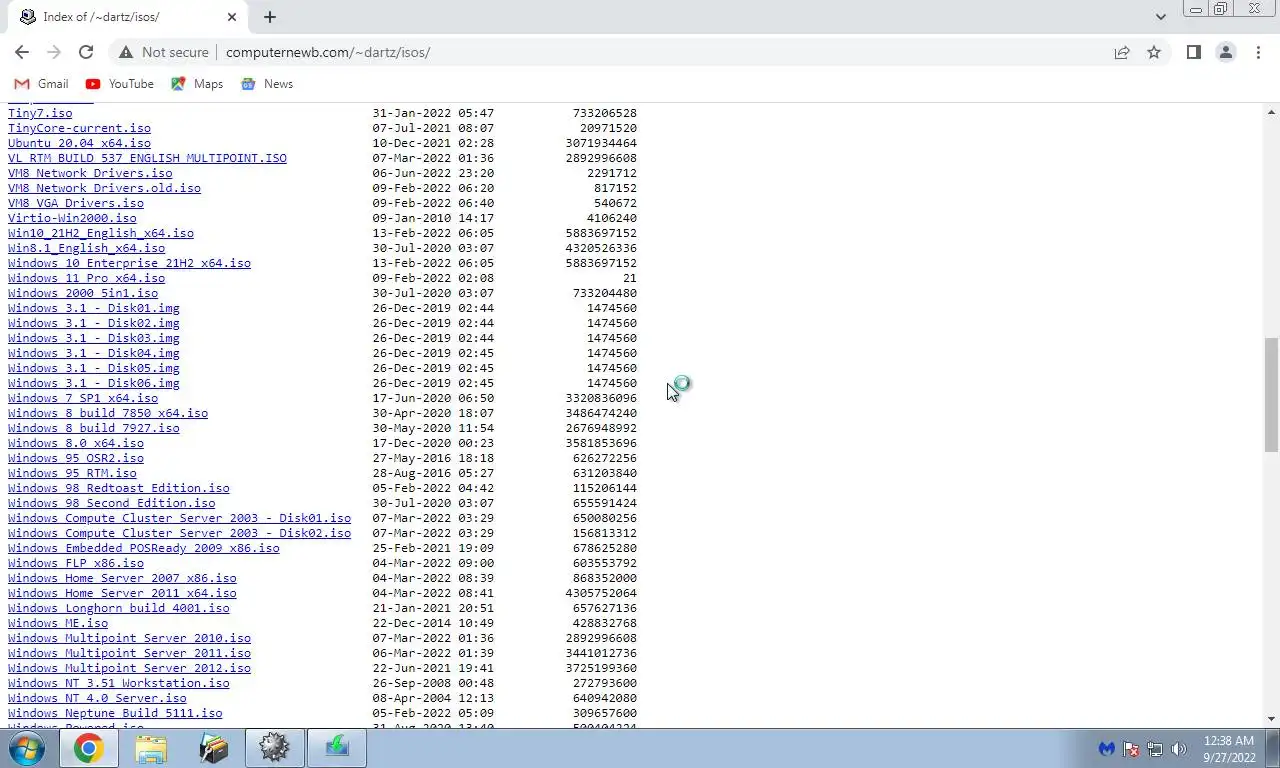The width and height of the screenshot is (1280, 768).
Task: Open a new browser tab
Action: click(270, 17)
